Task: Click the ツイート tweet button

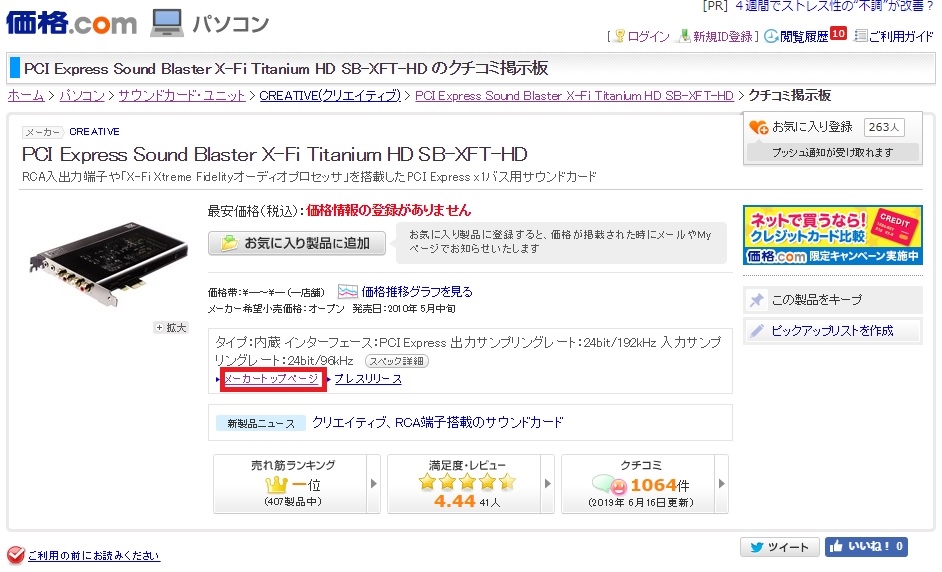Action: tap(780, 547)
